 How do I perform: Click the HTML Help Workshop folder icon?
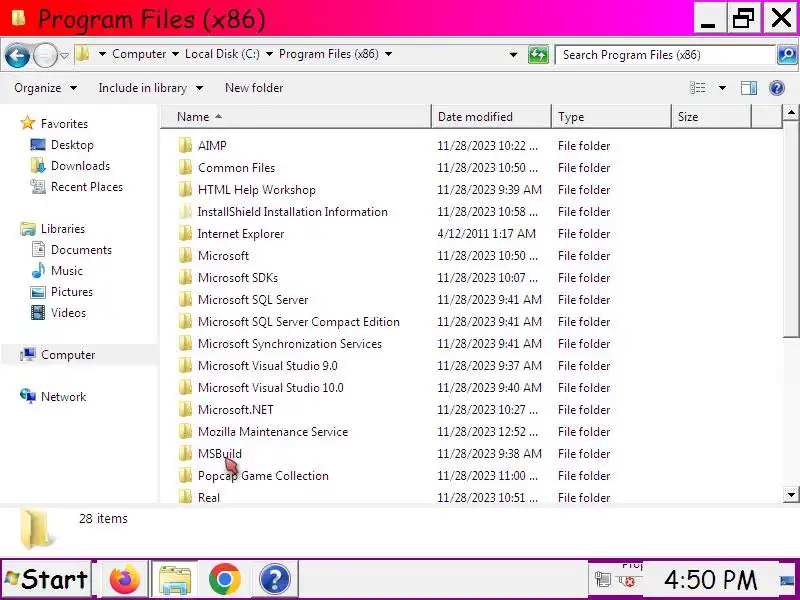(185, 189)
